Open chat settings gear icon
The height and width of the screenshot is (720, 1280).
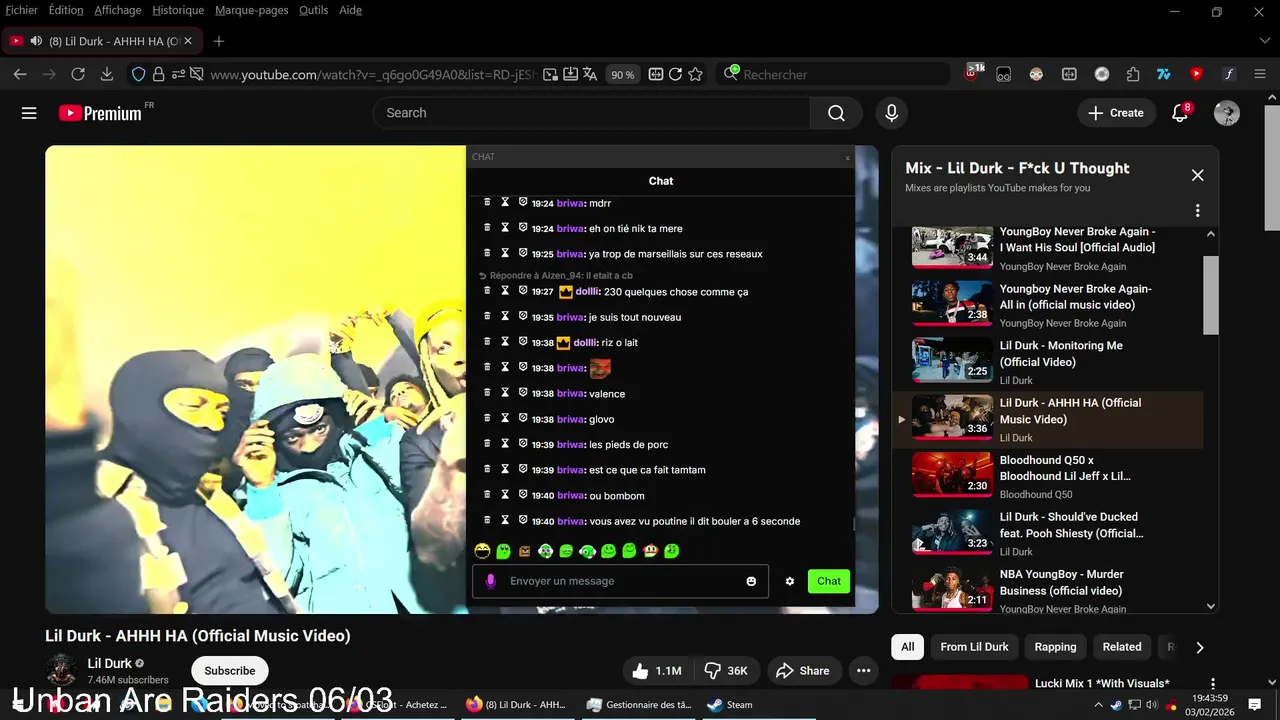click(x=789, y=581)
